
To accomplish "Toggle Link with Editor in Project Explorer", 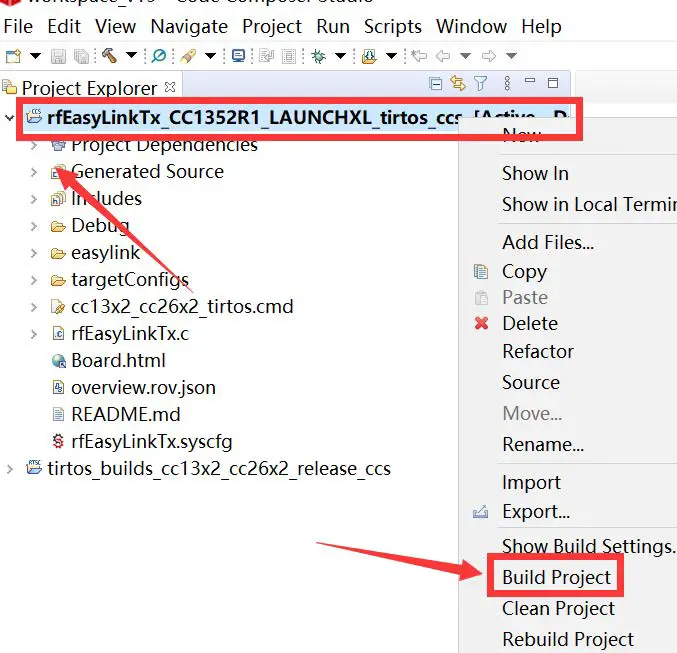I will tap(458, 83).
